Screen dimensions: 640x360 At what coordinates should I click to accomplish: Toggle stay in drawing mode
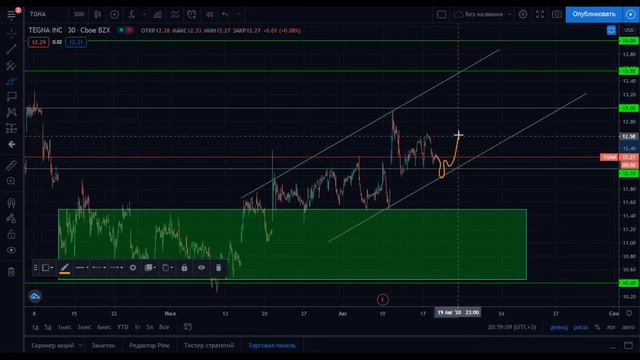11,218
